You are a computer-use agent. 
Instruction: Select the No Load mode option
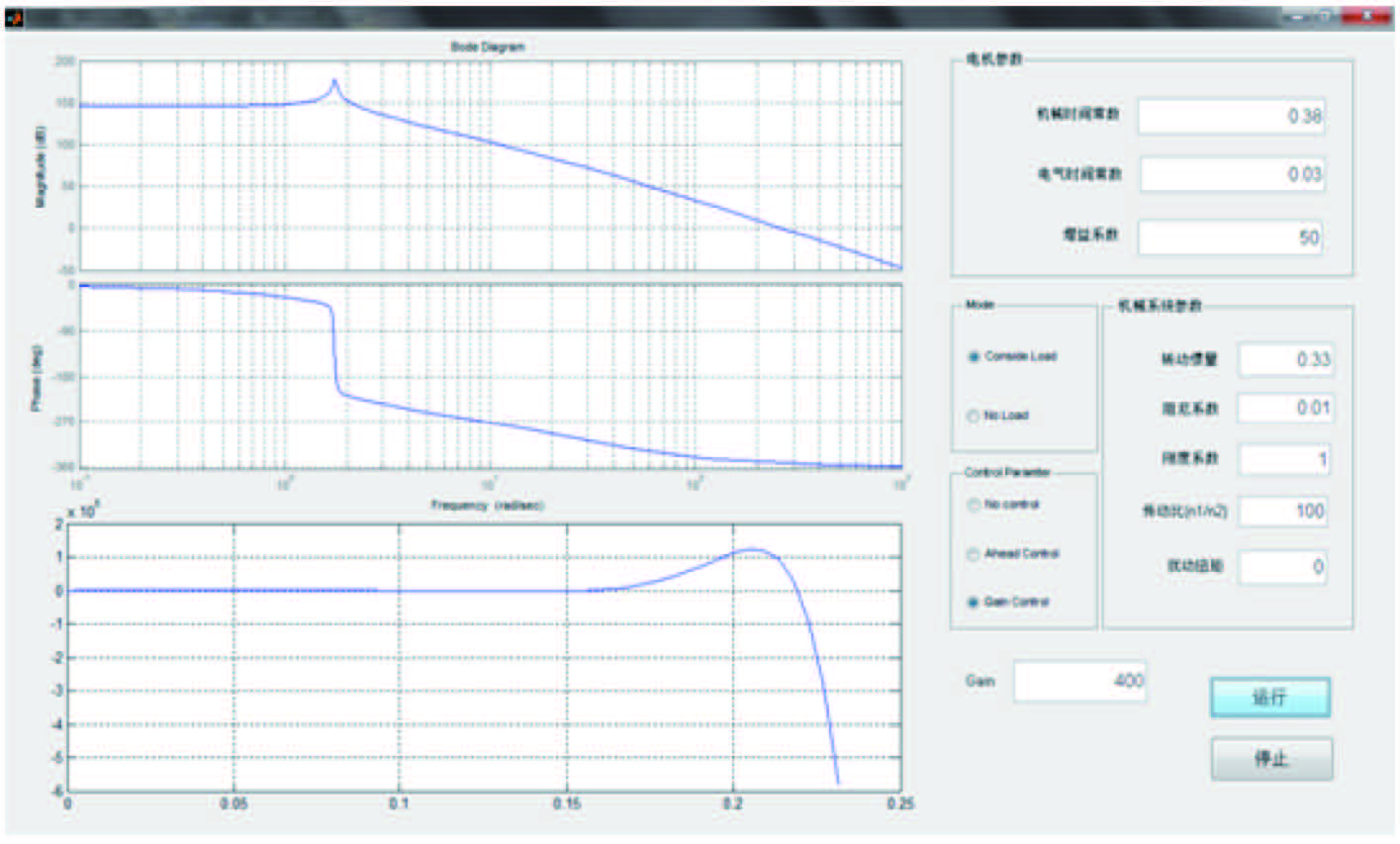tap(973, 416)
